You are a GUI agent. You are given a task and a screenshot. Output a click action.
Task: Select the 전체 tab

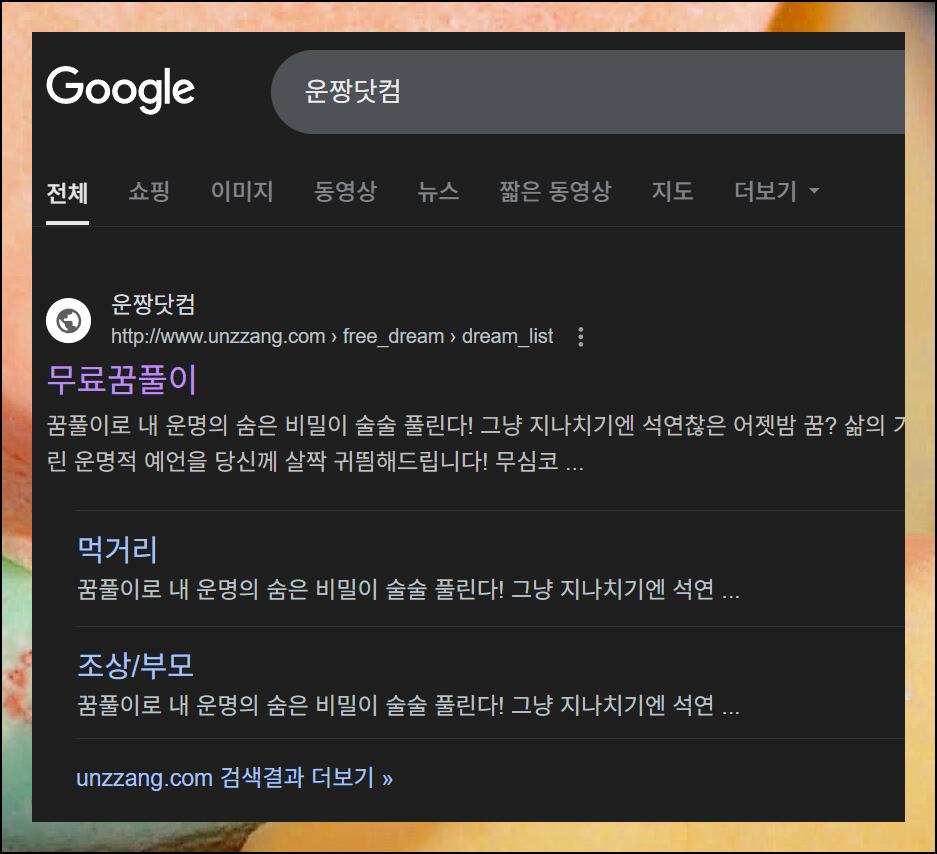tap(68, 192)
